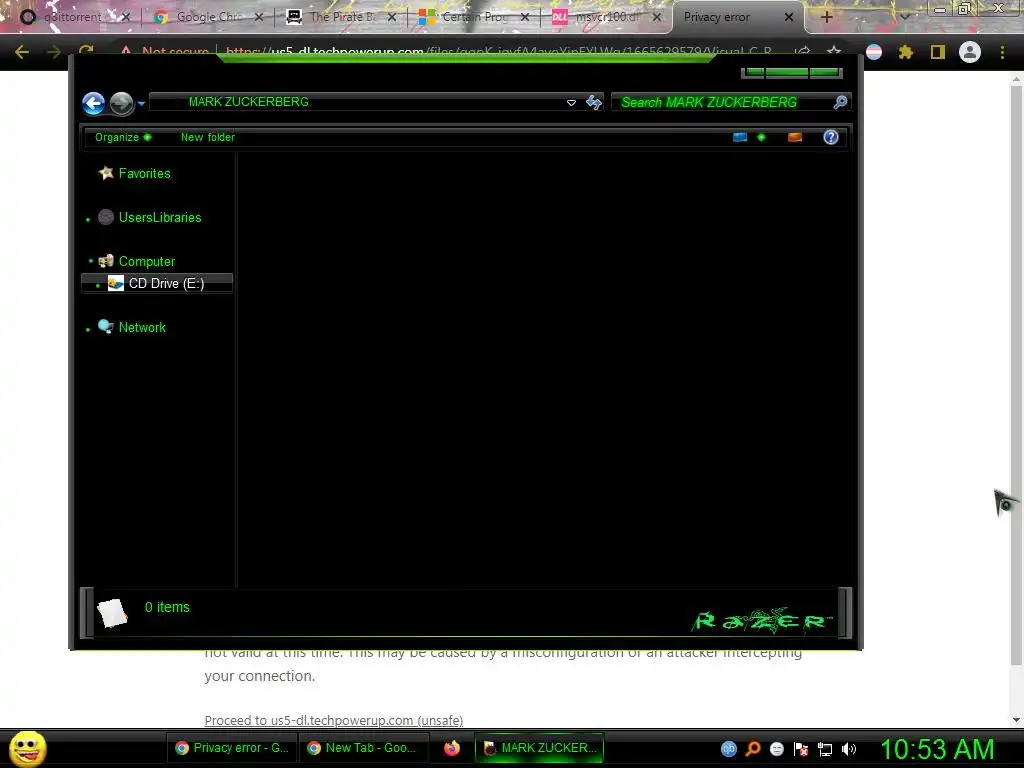Open Start menu smiley button
This screenshot has width=1024, height=768.
[28, 748]
